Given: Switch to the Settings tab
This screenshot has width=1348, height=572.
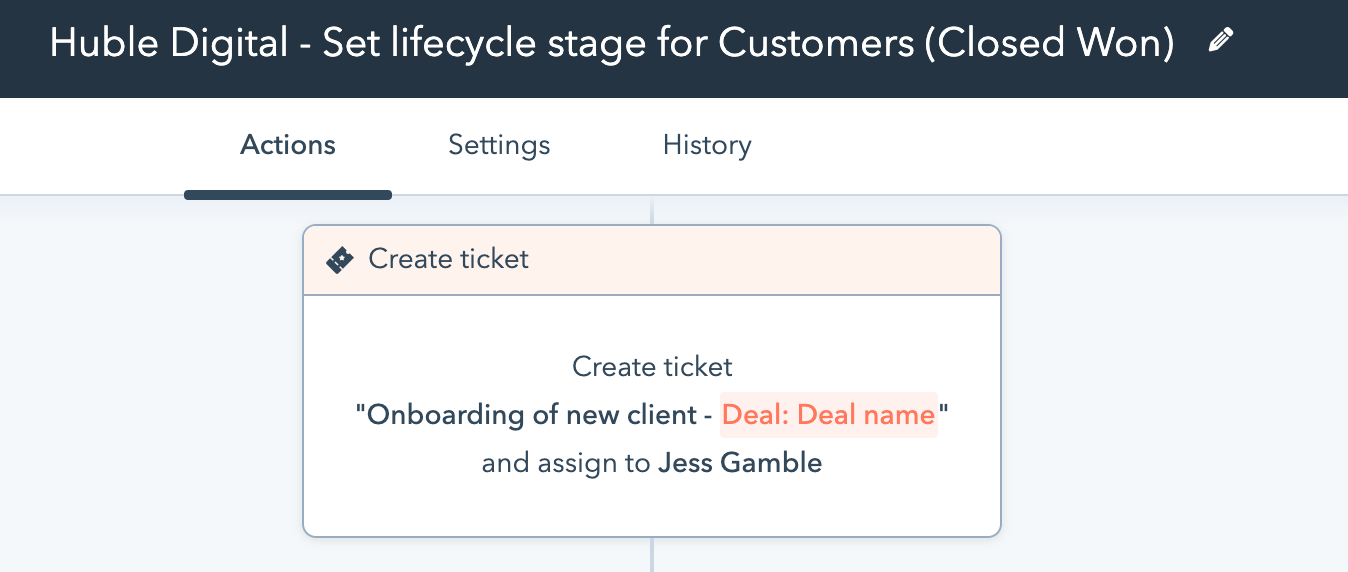Looking at the screenshot, I should point(499,145).
